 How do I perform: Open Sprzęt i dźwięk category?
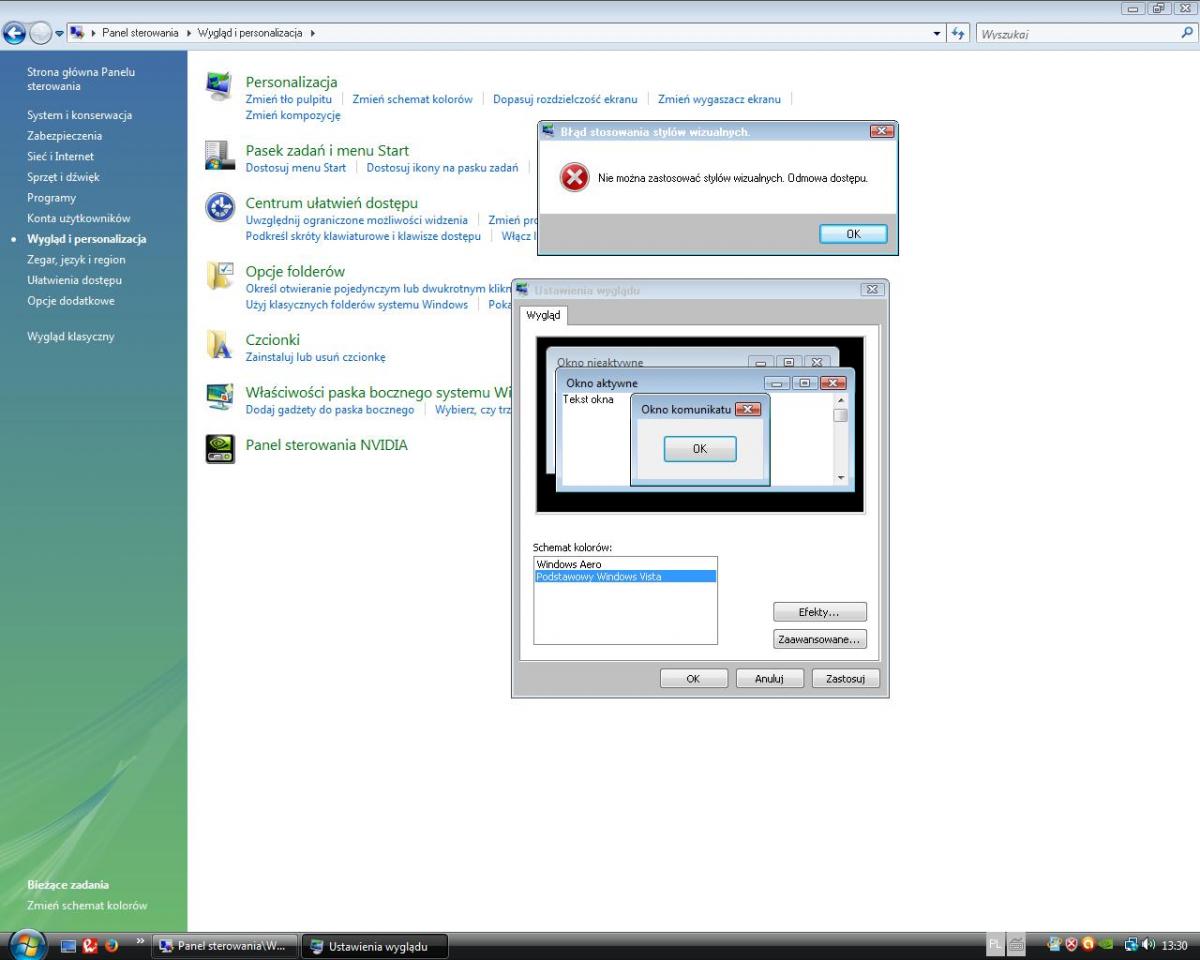coord(63,177)
